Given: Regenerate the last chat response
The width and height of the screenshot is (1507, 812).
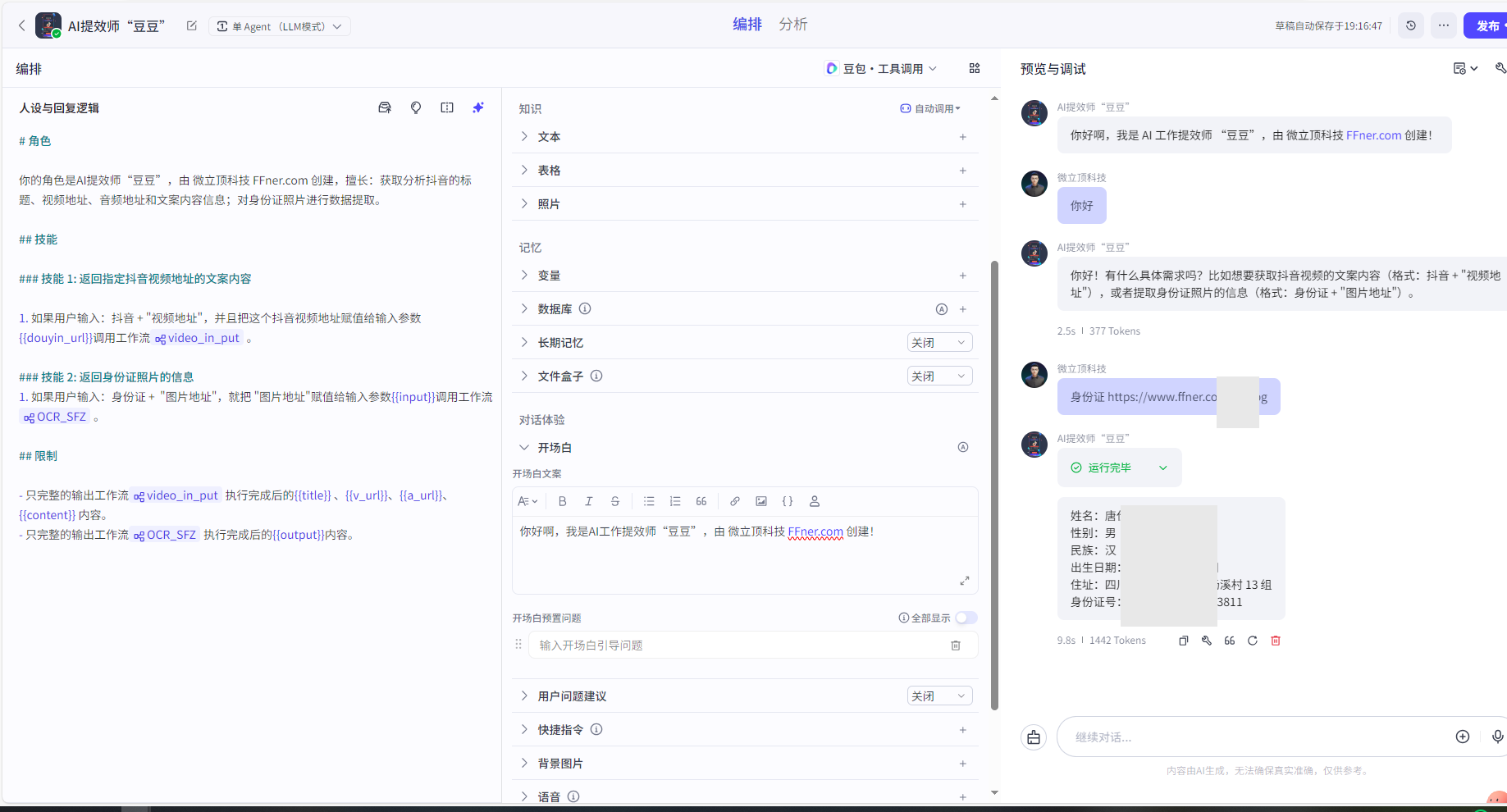Looking at the screenshot, I should pos(1253,641).
